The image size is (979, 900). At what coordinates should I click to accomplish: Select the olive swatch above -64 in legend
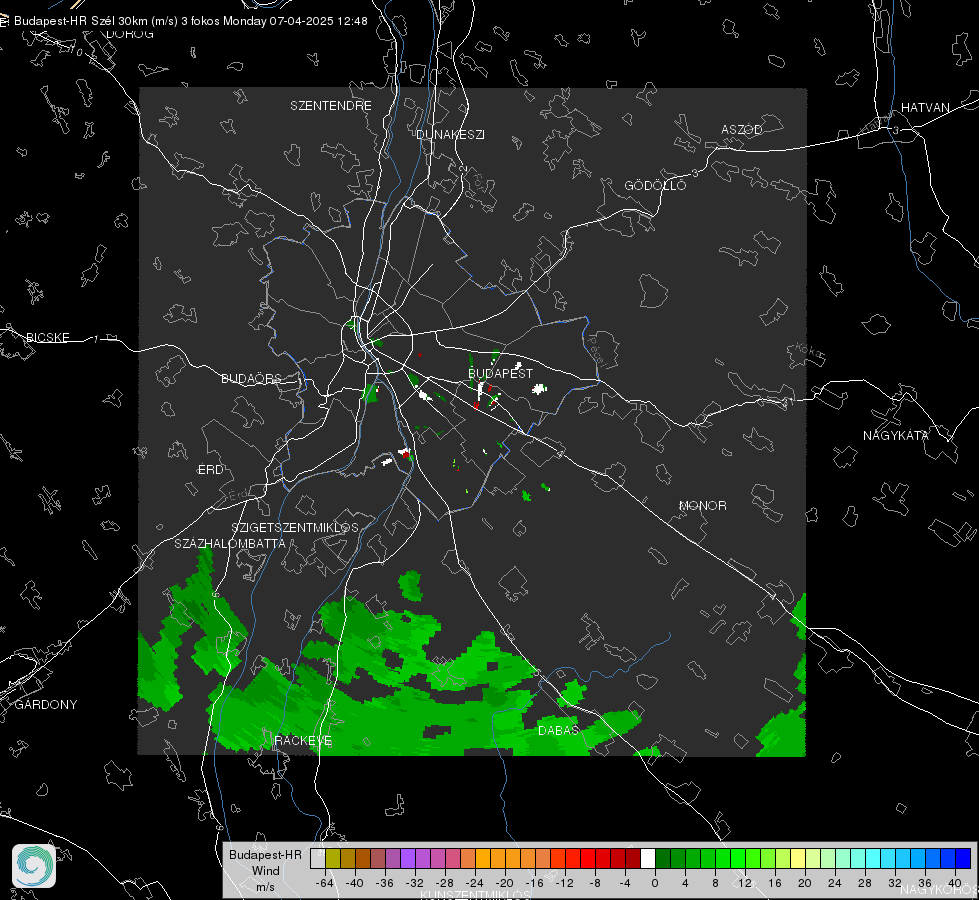[x=333, y=858]
